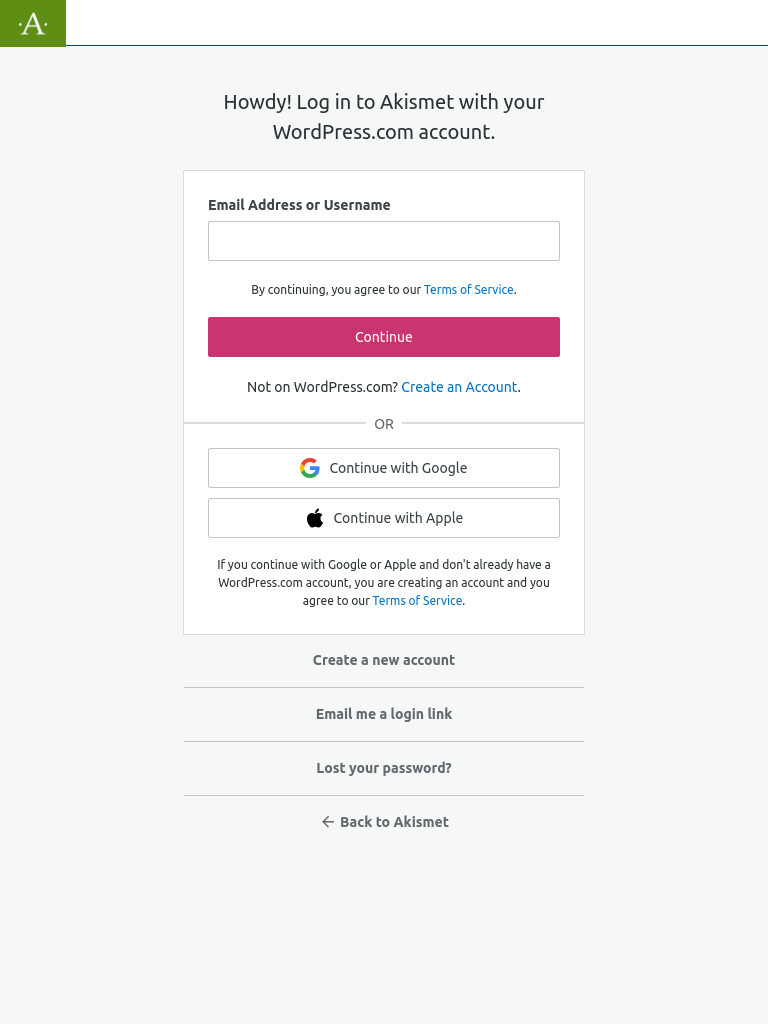Select Email me a login link

(x=384, y=714)
